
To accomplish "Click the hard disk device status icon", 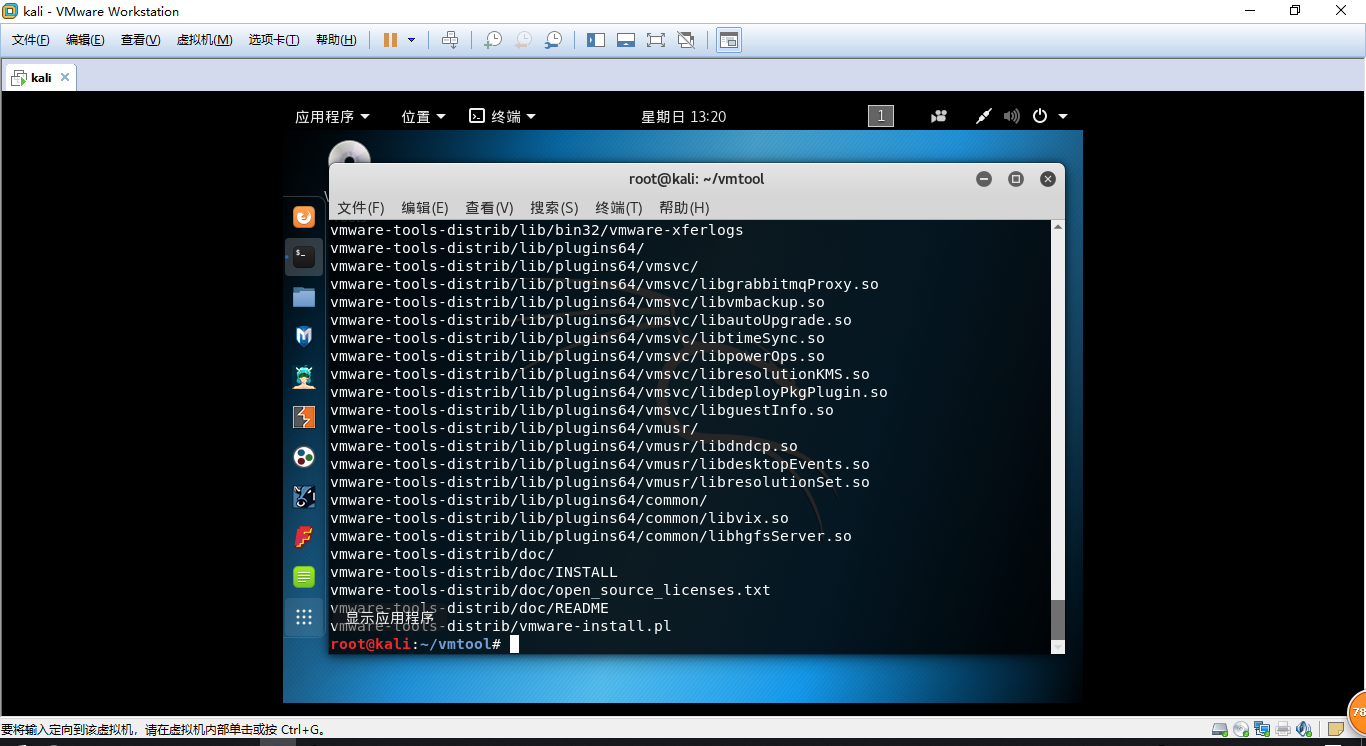I will 1219,729.
